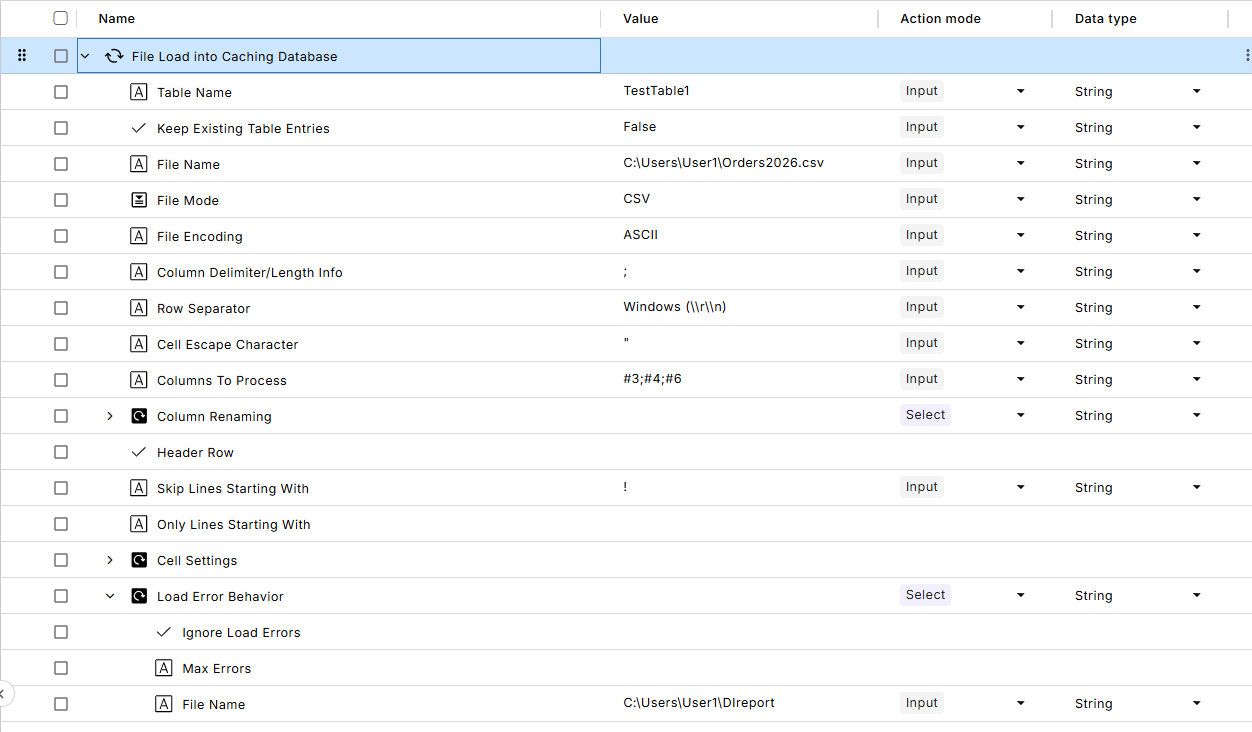
Task: Click the icon beside Skip Lines Starting With
Action: (x=139, y=488)
